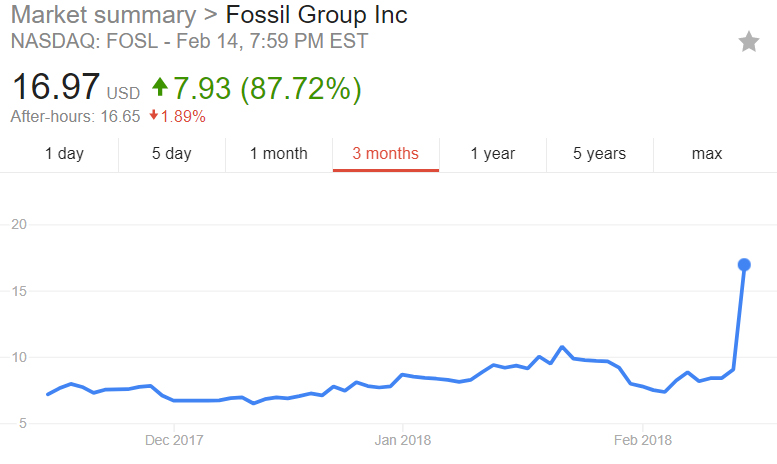The height and width of the screenshot is (464, 777).
Task: Click the 7.93 (87.72%) change text
Action: [x=267, y=88]
